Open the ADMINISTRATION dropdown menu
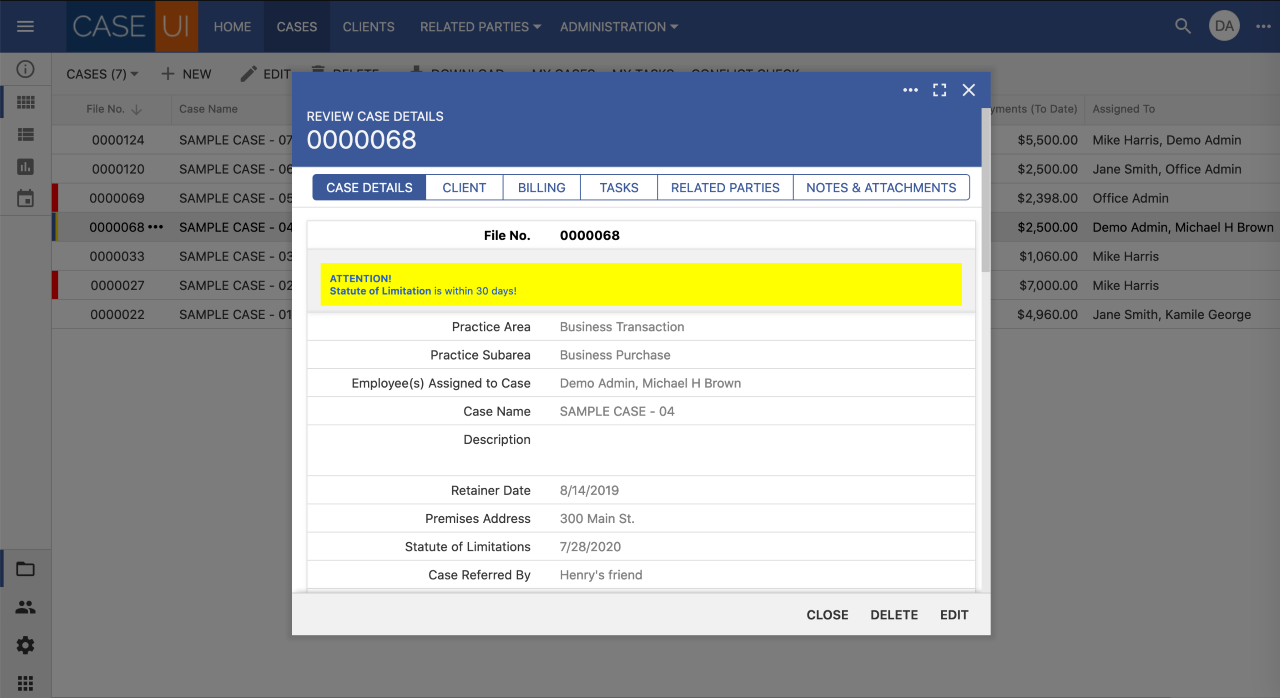Viewport: 1280px width, 698px height. (619, 27)
